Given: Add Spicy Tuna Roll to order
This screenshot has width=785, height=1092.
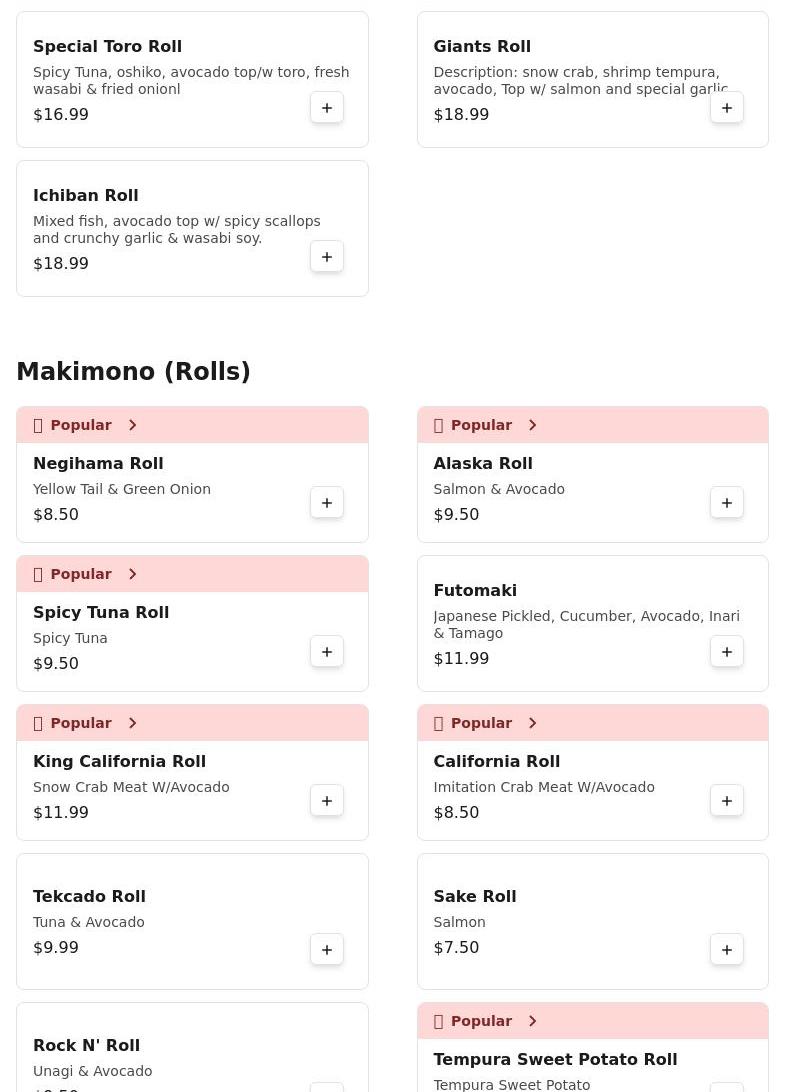Looking at the screenshot, I should (x=327, y=652).
